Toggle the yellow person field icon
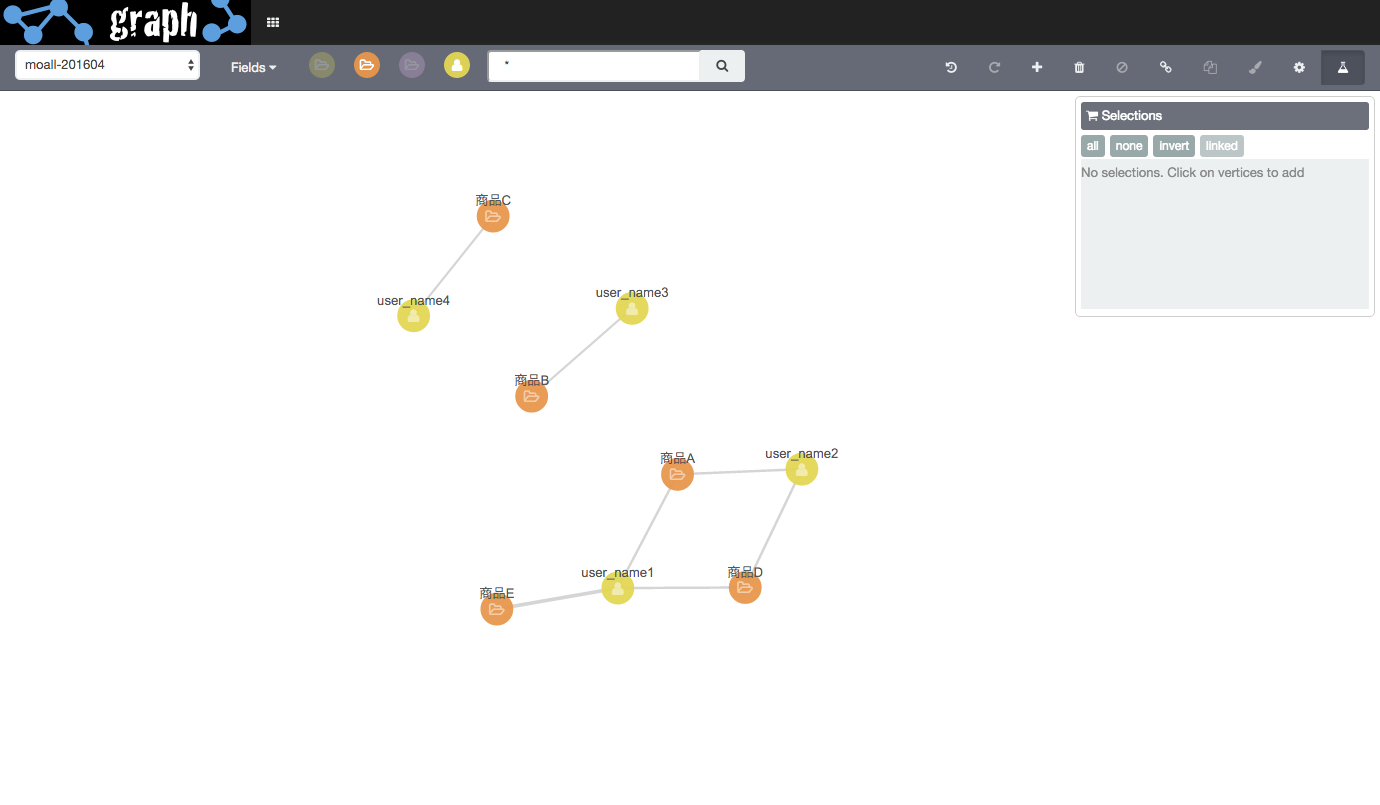The image size is (1380, 805). point(456,64)
